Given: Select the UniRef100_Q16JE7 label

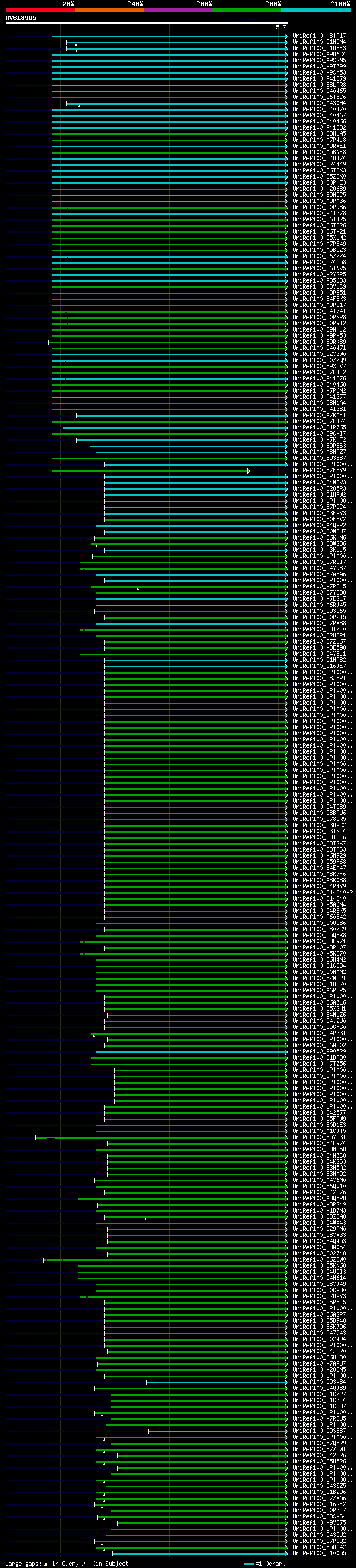Looking at the screenshot, I should (319, 666).
